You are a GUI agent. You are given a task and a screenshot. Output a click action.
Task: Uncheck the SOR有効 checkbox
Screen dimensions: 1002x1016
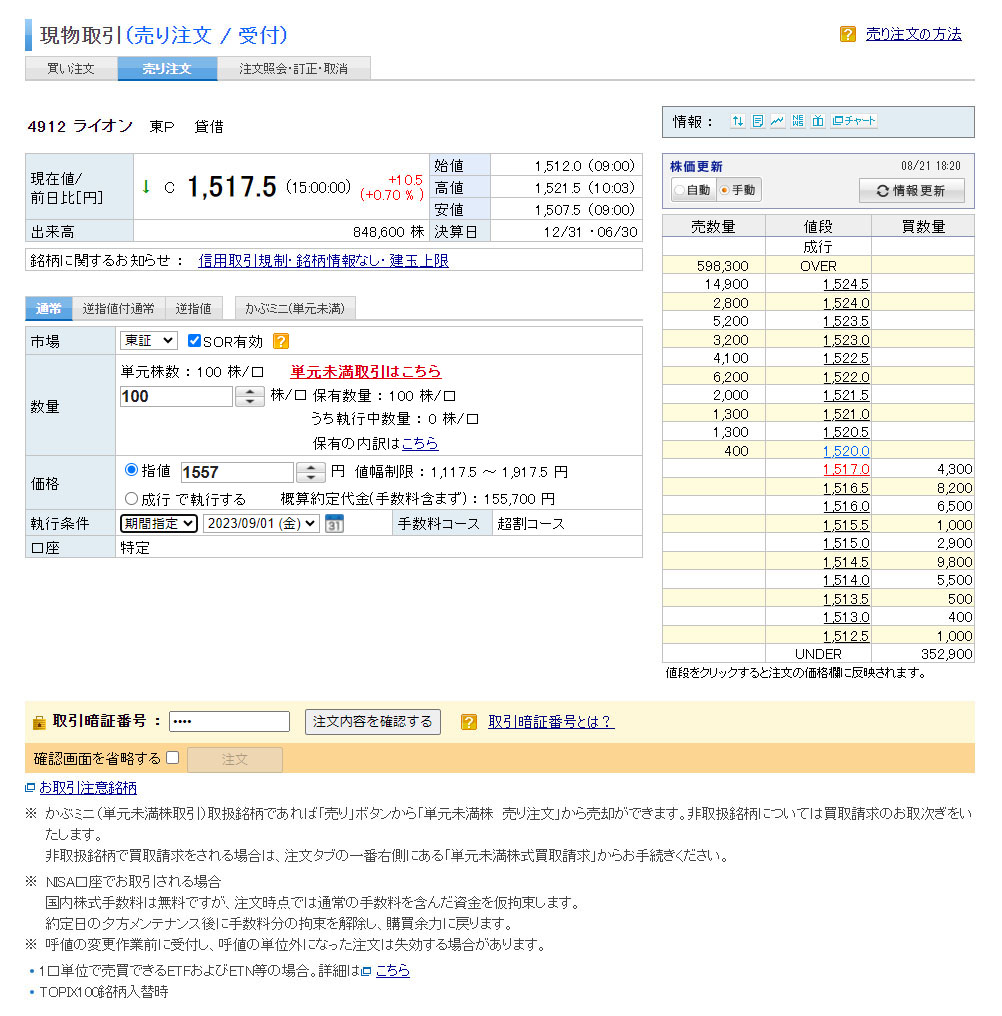tap(194, 341)
